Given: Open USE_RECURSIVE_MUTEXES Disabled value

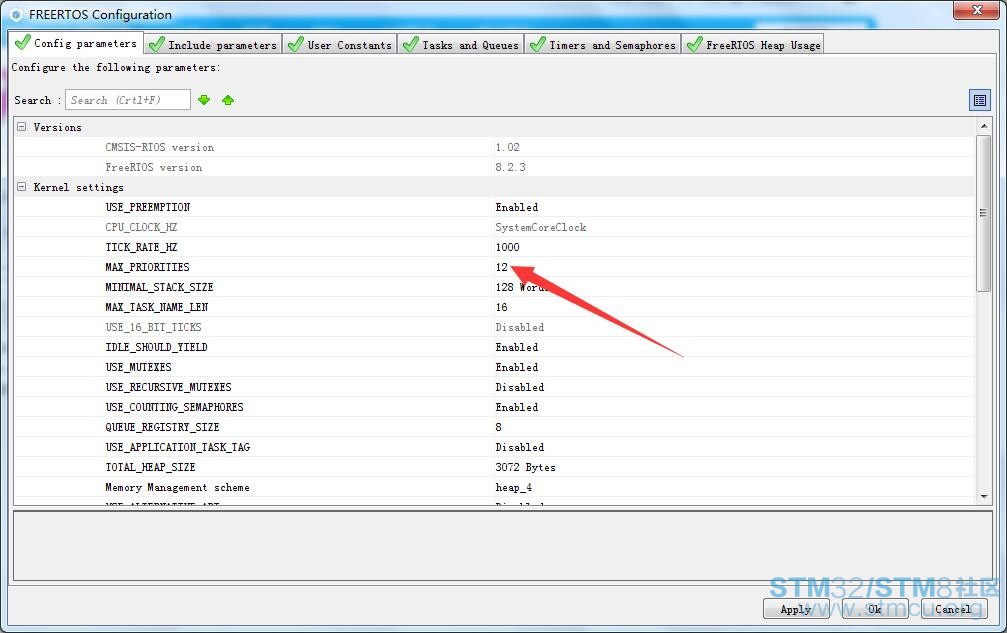Looking at the screenshot, I should 520,386.
